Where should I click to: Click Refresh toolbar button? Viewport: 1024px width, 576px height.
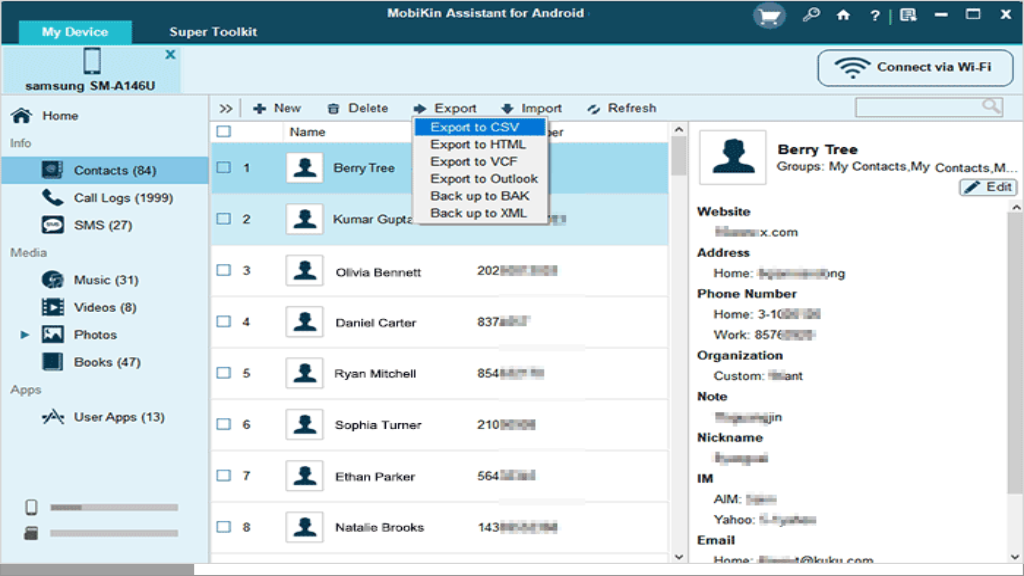point(621,108)
